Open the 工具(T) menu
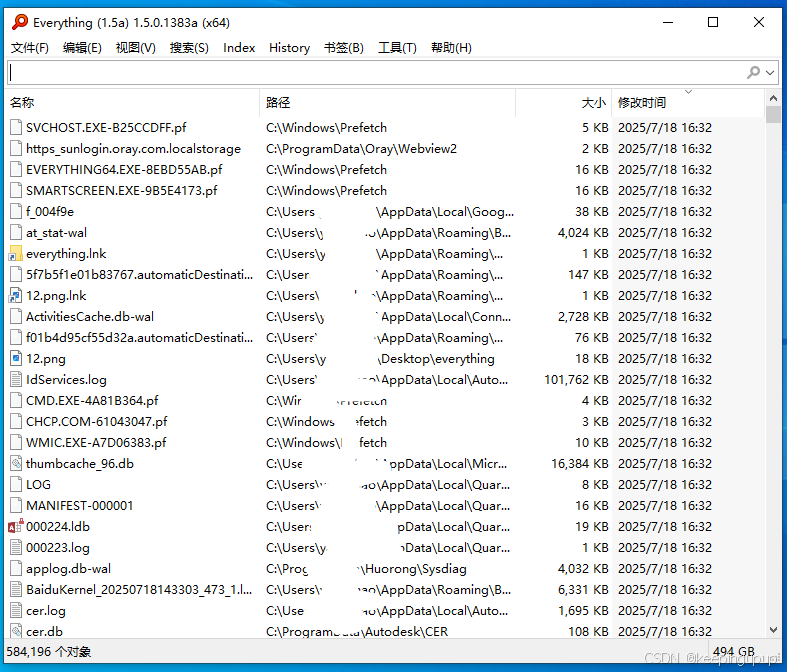Viewport: 787px width, 672px height. 397,48
